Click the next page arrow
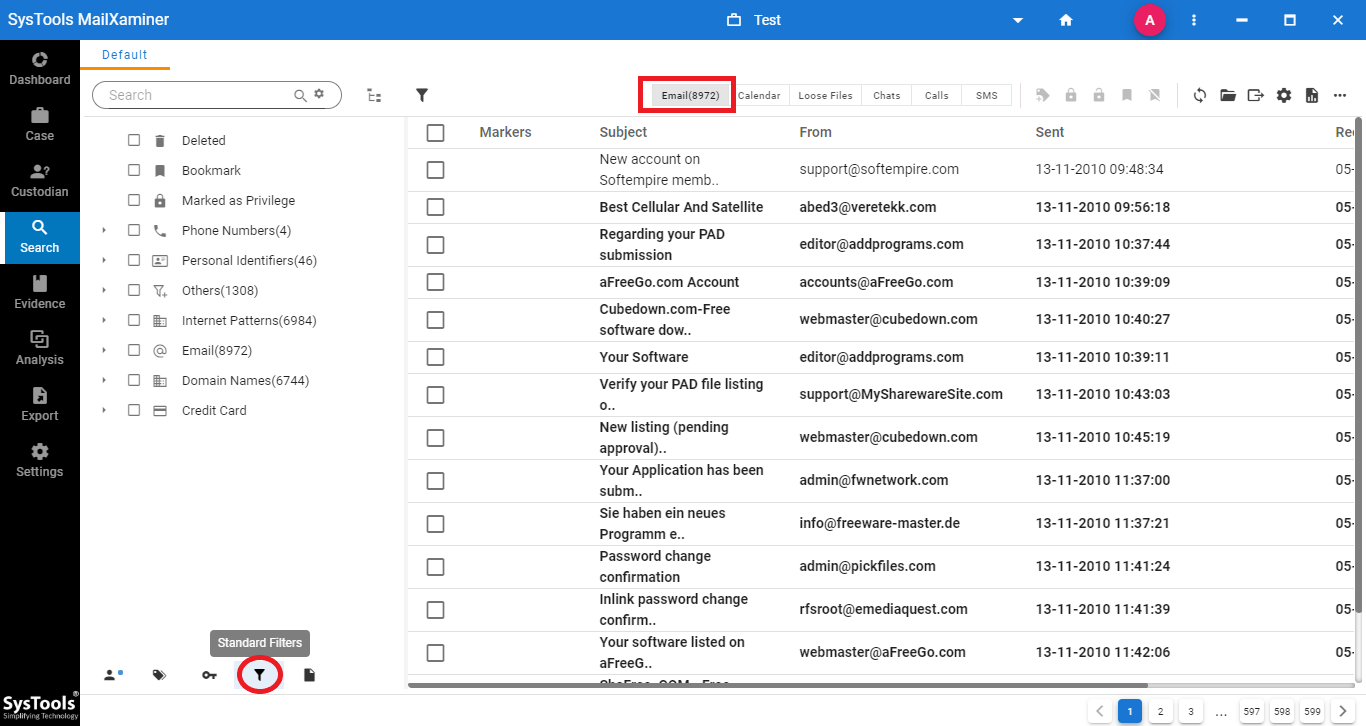 [1342, 712]
